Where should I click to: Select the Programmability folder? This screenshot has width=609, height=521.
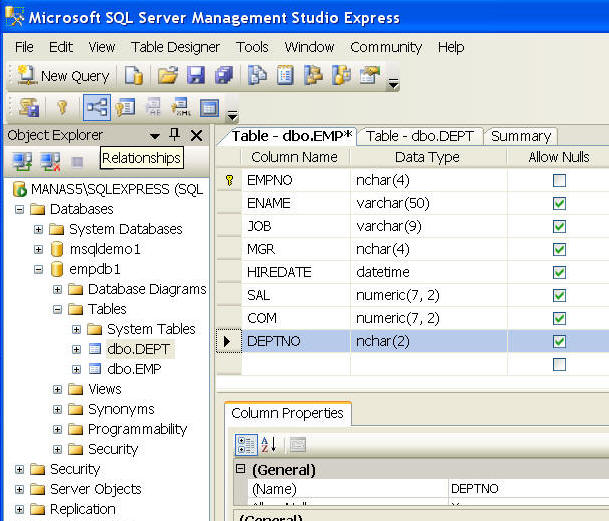137,429
